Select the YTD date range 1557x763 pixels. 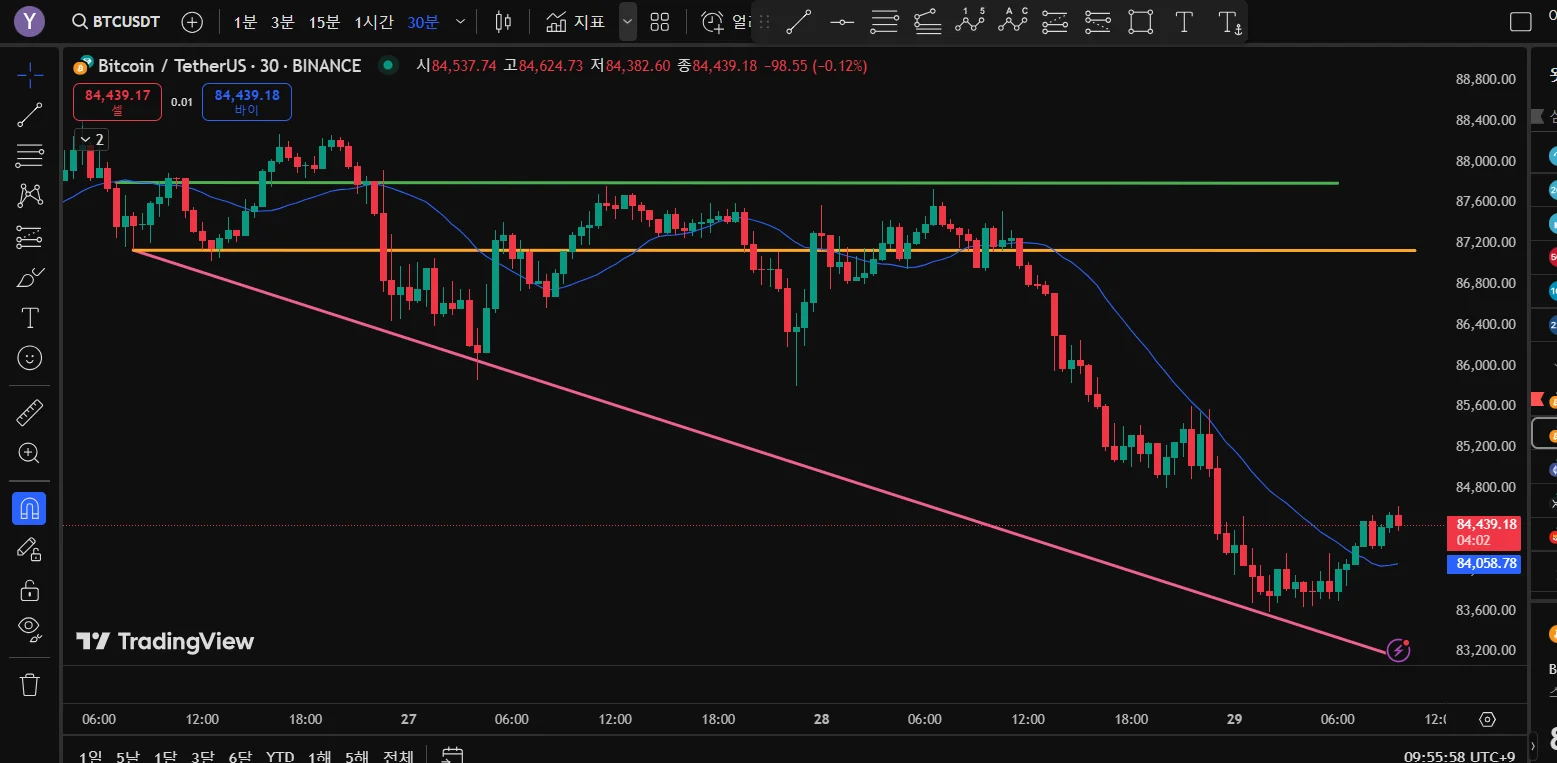[x=280, y=756]
